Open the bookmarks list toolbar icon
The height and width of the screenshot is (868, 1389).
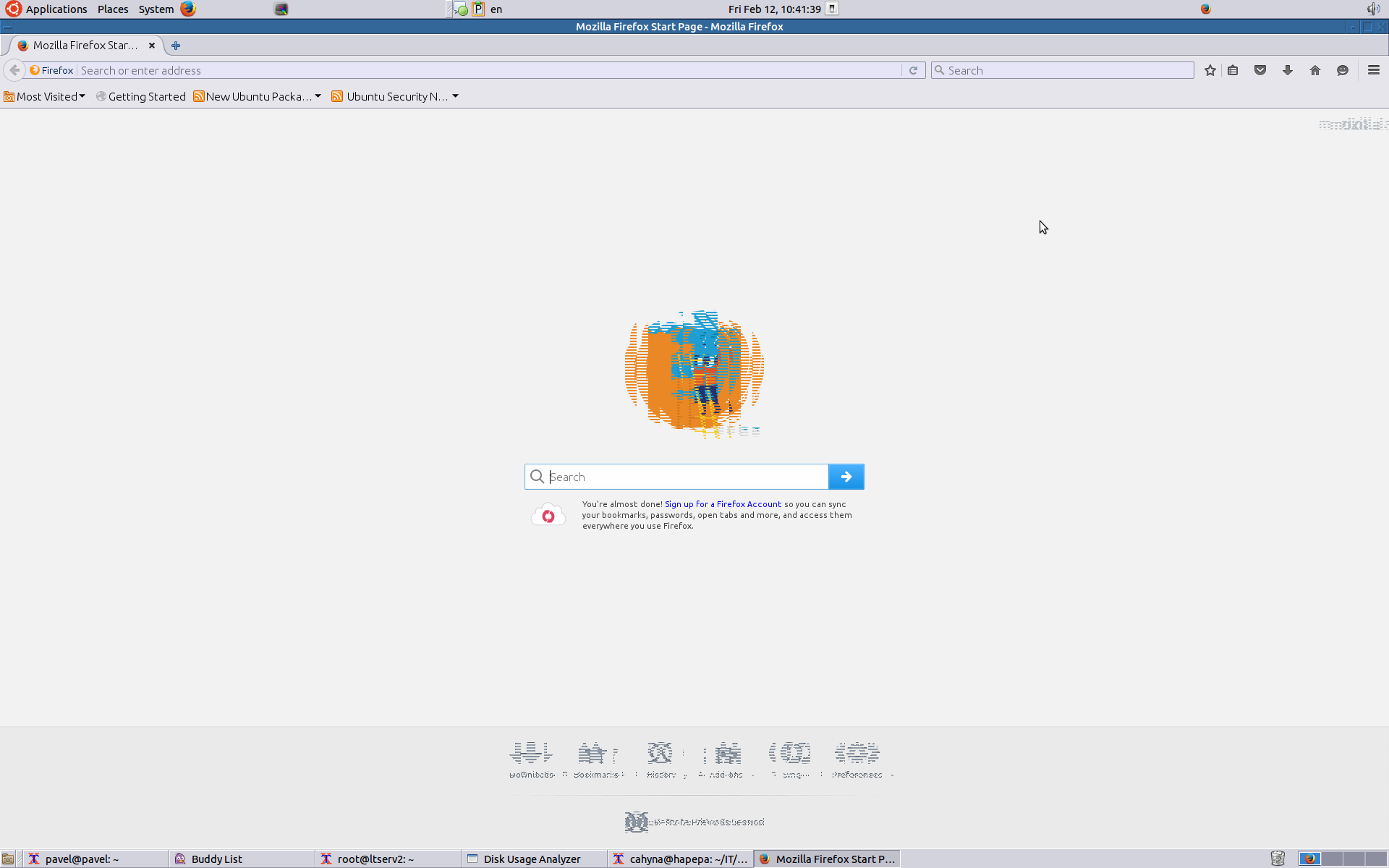coord(1233,70)
